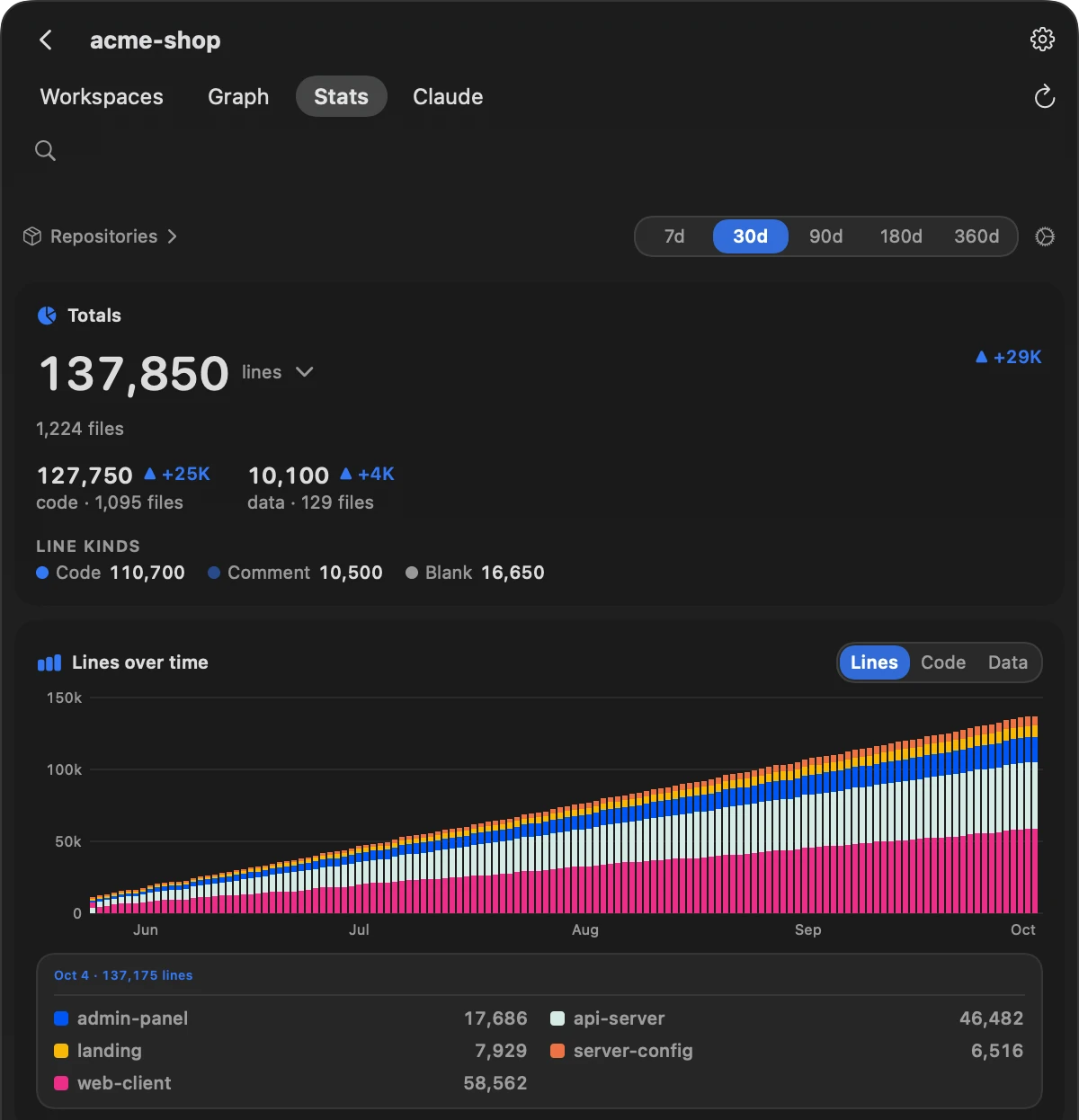Select the Stats tab

342,96
